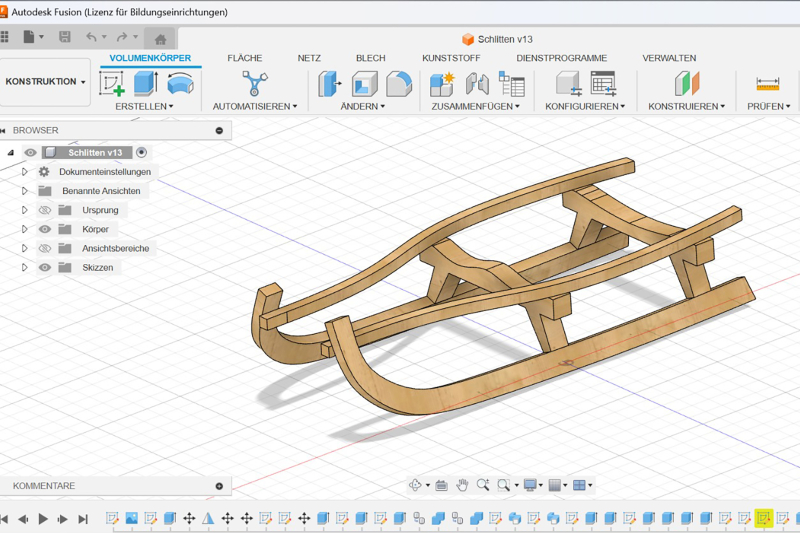Open the Automated Modeling tool
The image size is (800, 533).
(x=255, y=84)
